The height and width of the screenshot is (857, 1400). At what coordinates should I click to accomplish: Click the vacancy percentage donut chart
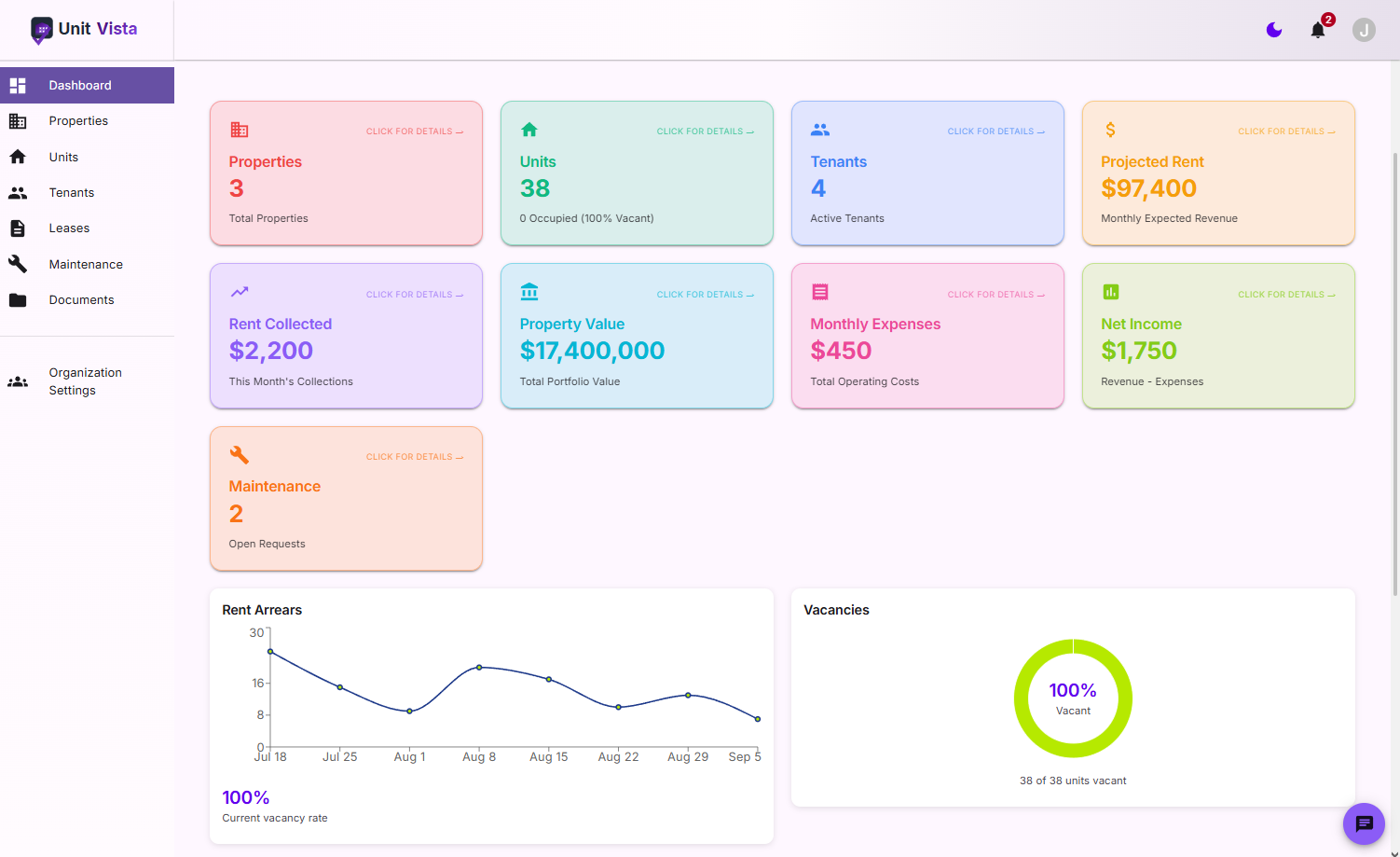coord(1073,698)
